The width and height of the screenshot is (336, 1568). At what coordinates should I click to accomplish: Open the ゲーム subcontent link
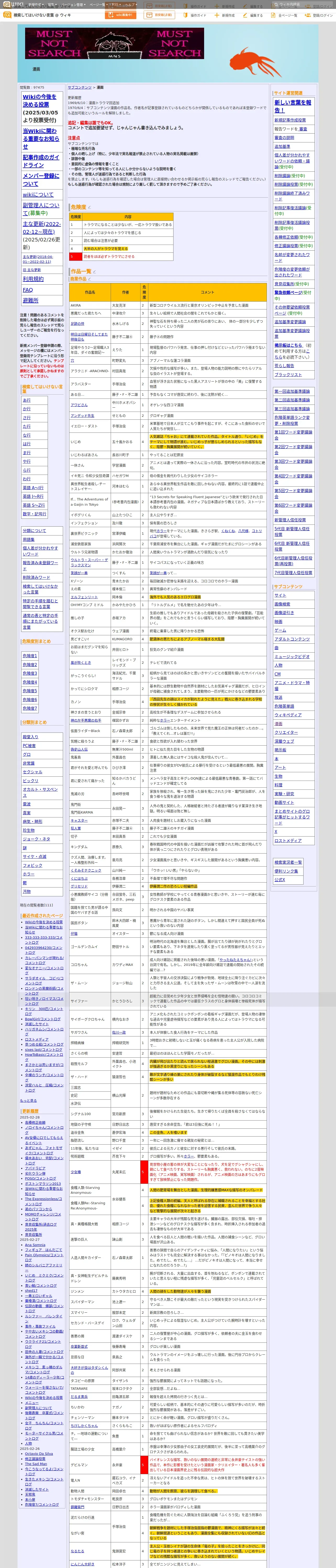pyautogui.click(x=280, y=631)
